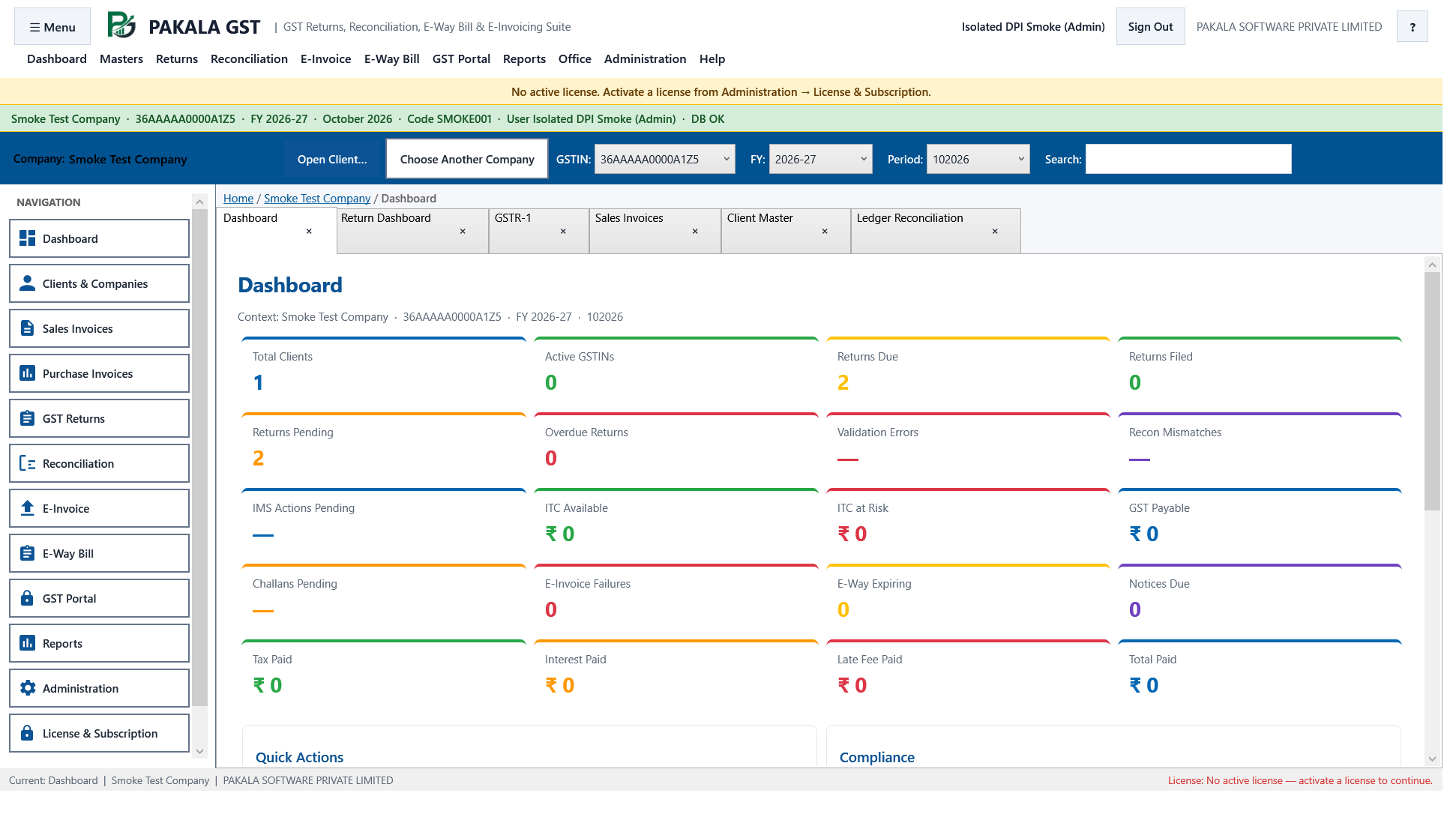
Task: Follow the Home breadcrumb link
Action: (x=238, y=198)
